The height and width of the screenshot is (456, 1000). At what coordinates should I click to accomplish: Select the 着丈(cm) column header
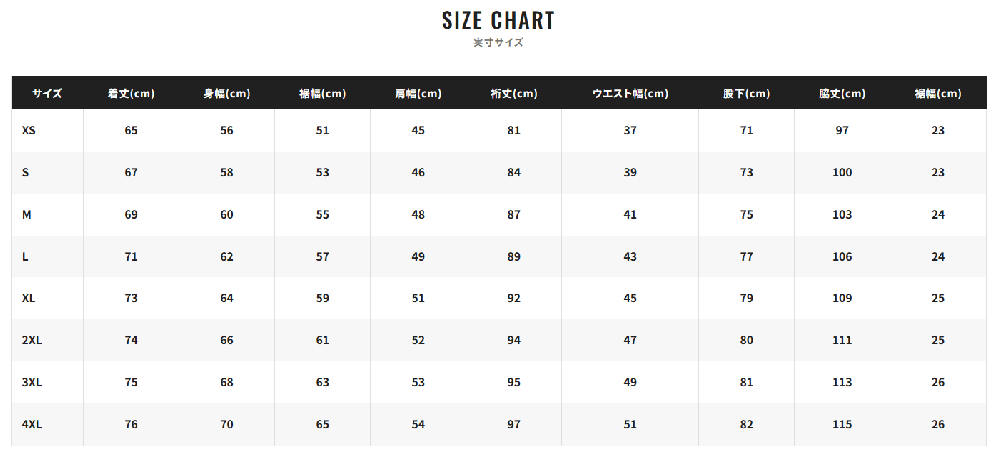click(x=131, y=94)
